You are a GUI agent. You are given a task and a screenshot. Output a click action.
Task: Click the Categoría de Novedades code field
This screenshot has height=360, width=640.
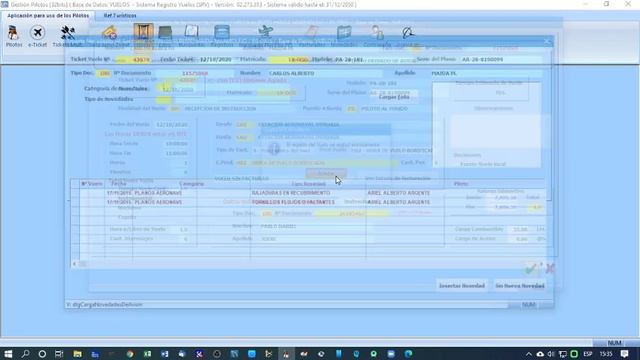[163, 89]
